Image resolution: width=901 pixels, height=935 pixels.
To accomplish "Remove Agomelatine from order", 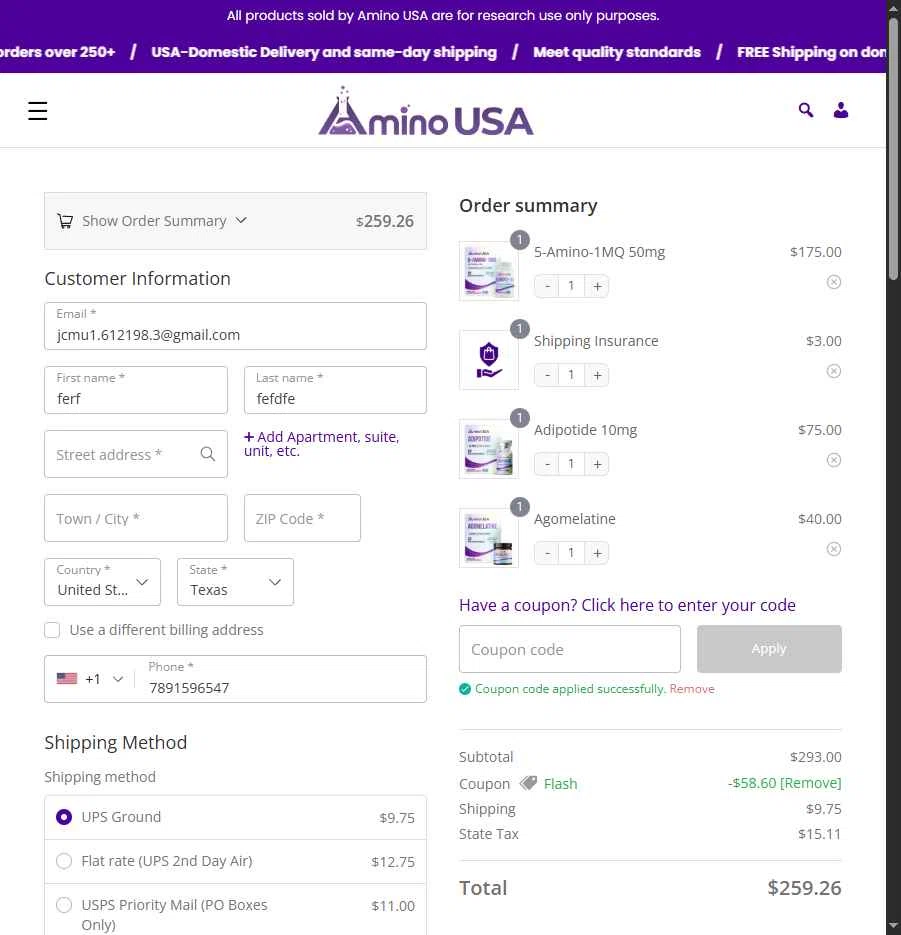I will tap(834, 549).
